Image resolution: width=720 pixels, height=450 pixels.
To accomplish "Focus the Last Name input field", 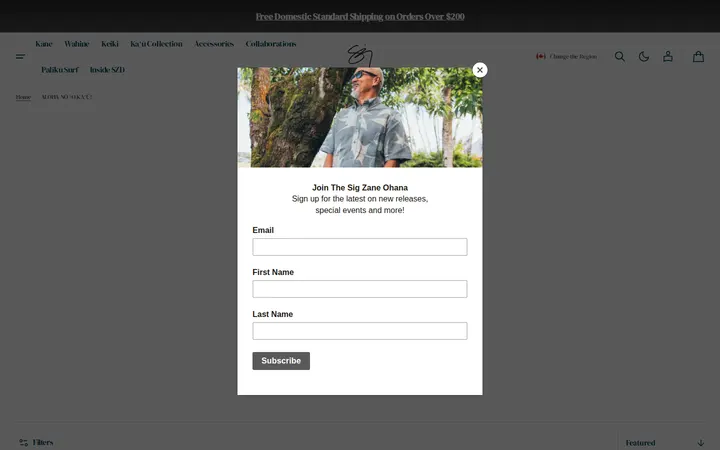I will point(360,331).
